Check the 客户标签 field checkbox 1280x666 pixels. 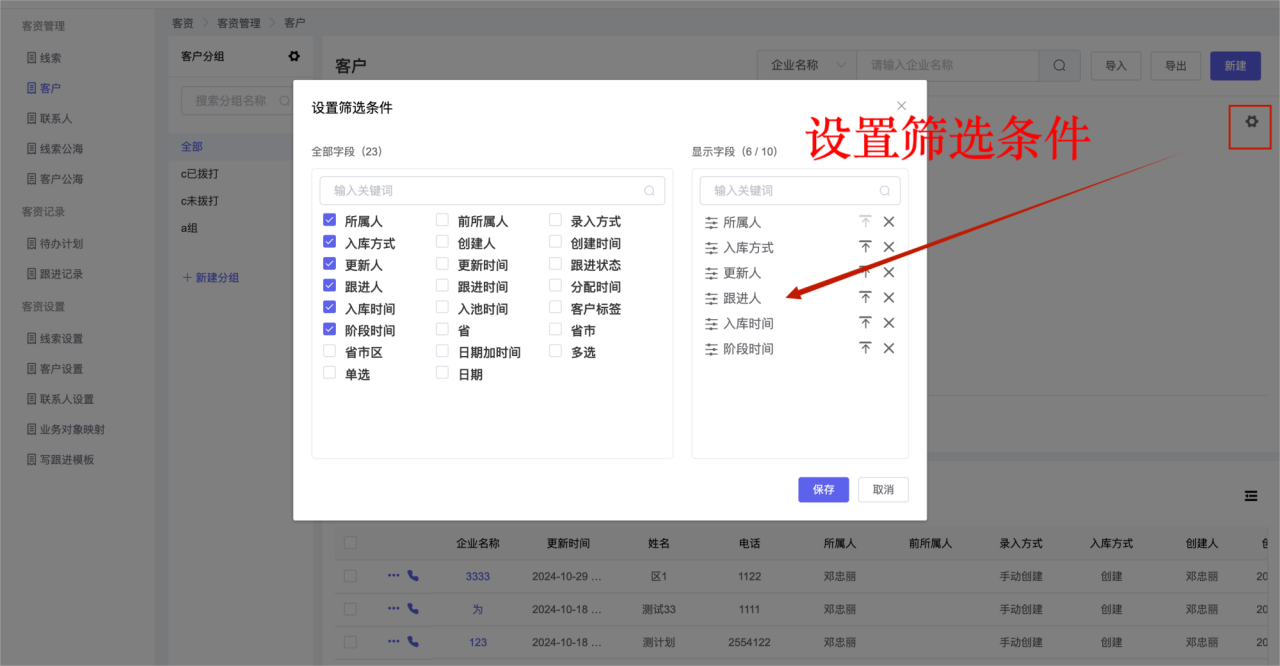tap(555, 308)
